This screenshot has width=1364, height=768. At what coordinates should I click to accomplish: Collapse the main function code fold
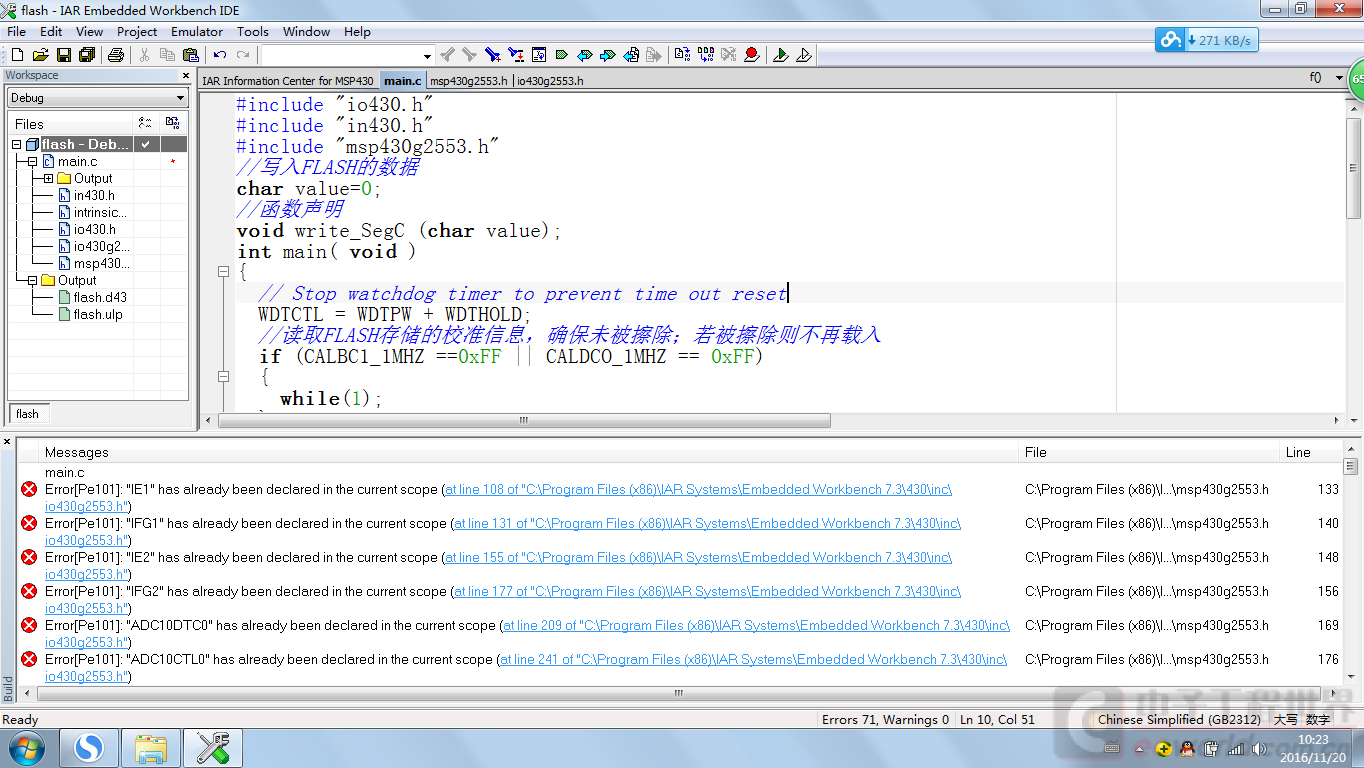(x=225, y=272)
